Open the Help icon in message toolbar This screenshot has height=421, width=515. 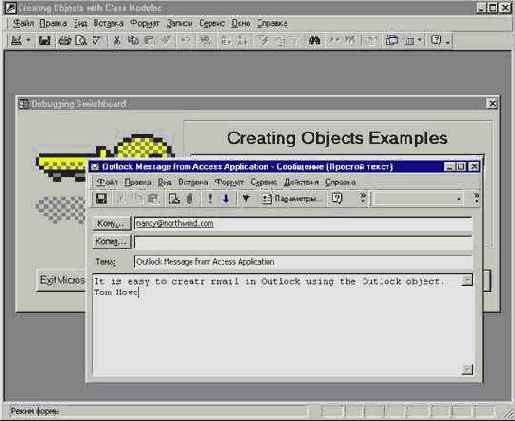[x=337, y=199]
